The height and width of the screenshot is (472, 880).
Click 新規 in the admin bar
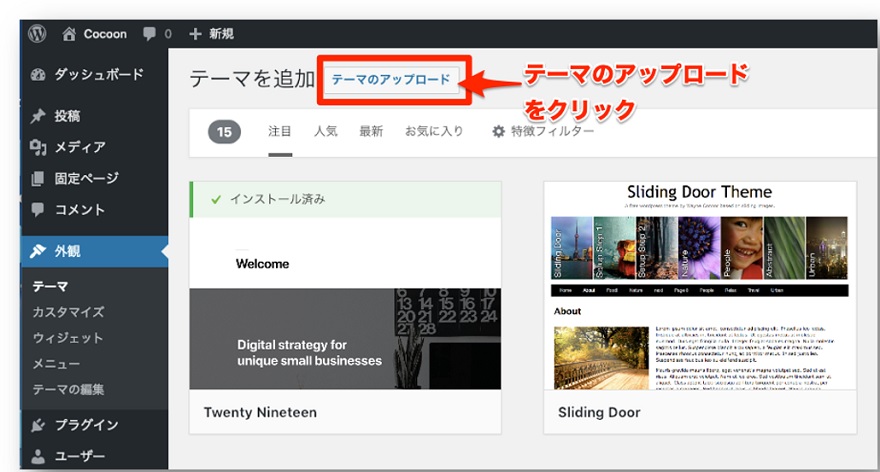221,34
